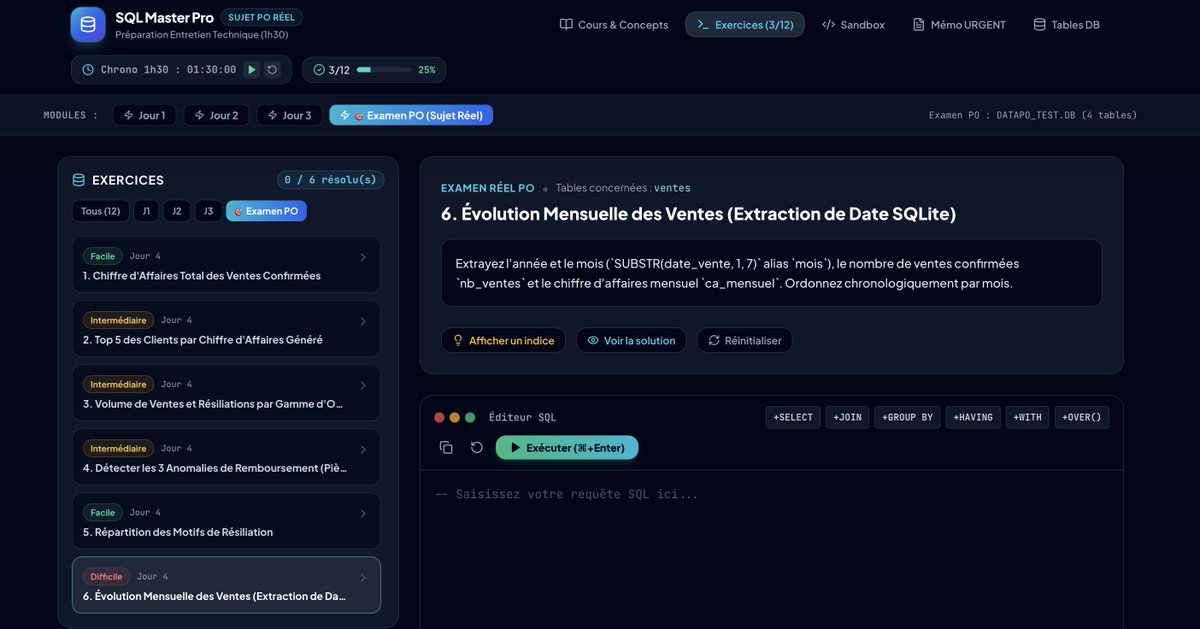Open exercise 1 Chiffre d'Affaires Total
Viewport: 1200px width, 629px height.
[226, 265]
